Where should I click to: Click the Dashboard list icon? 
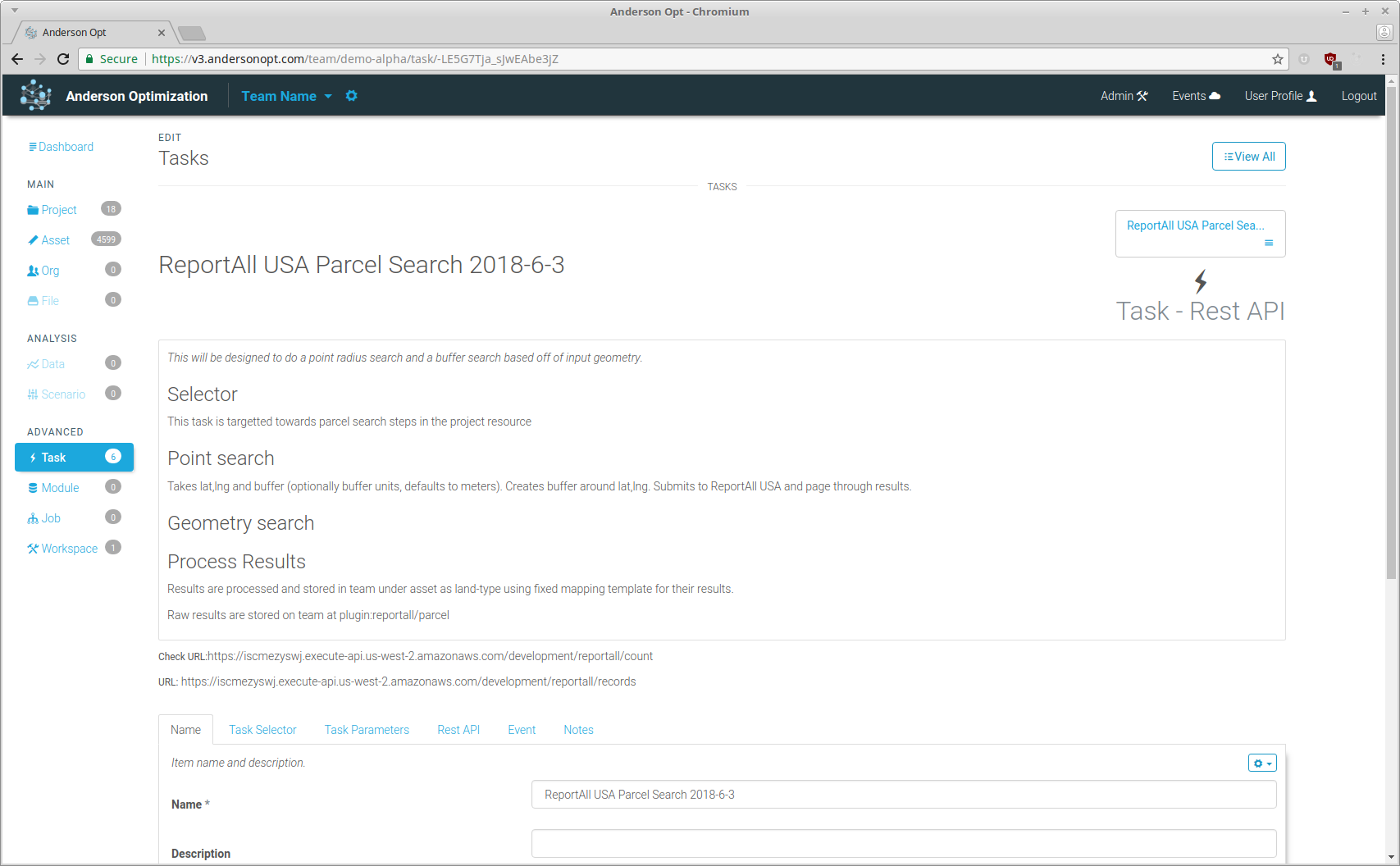32,147
